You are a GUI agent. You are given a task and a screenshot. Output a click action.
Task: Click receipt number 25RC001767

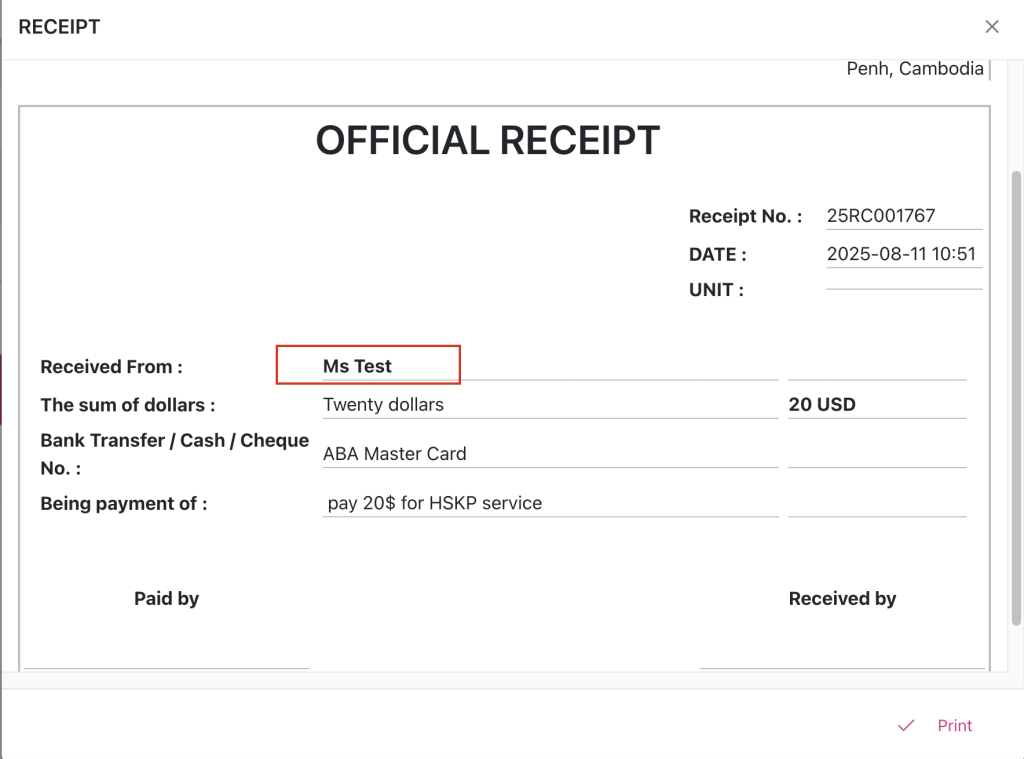click(881, 216)
